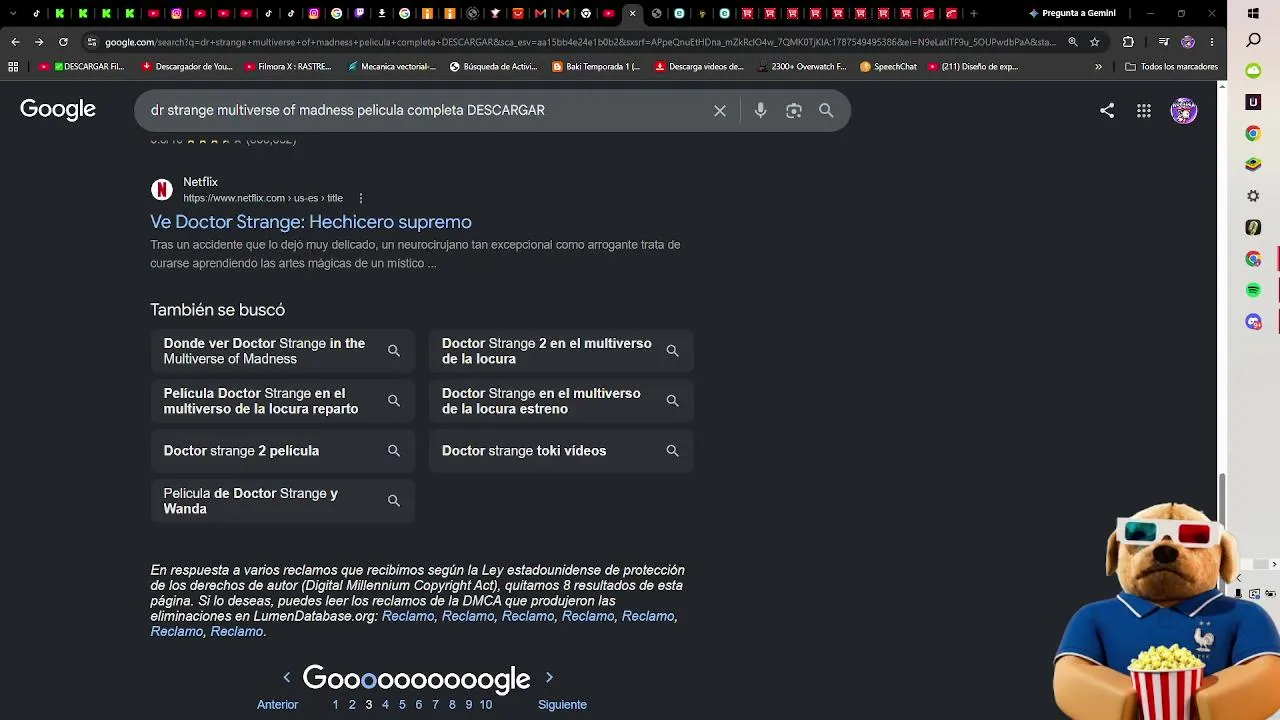Viewport: 1280px width, 720px height.
Task: Go to next results page arrow
Action: pos(549,678)
